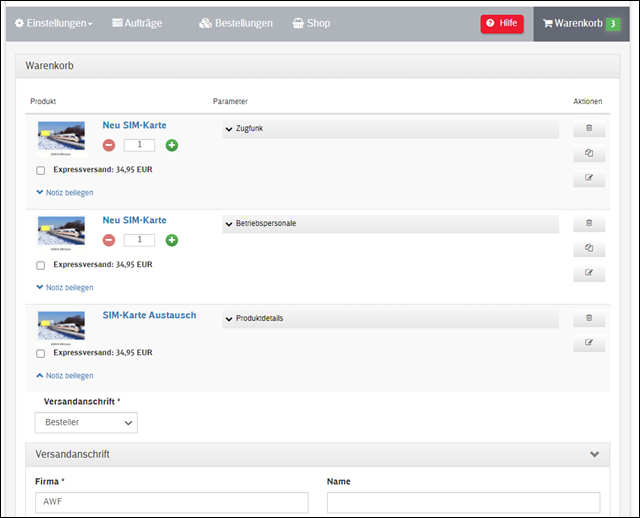Click the SIM-Karte Austausch product thumbnail
The image size is (640, 518).
[x=61, y=328]
